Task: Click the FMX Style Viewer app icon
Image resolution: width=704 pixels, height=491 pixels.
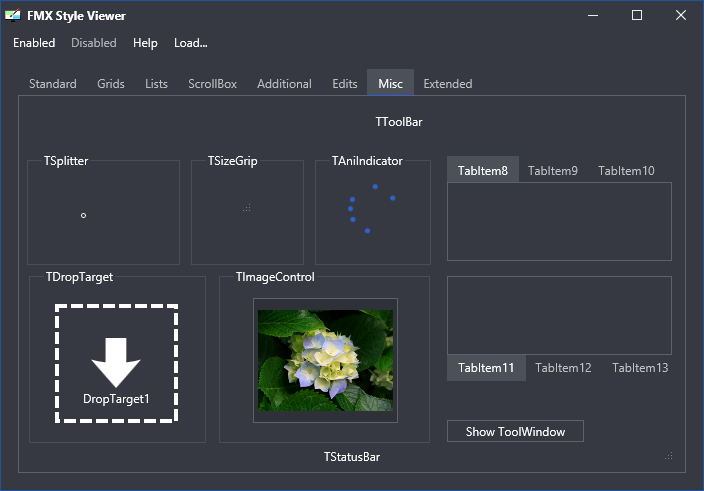Action: pyautogui.click(x=13, y=16)
